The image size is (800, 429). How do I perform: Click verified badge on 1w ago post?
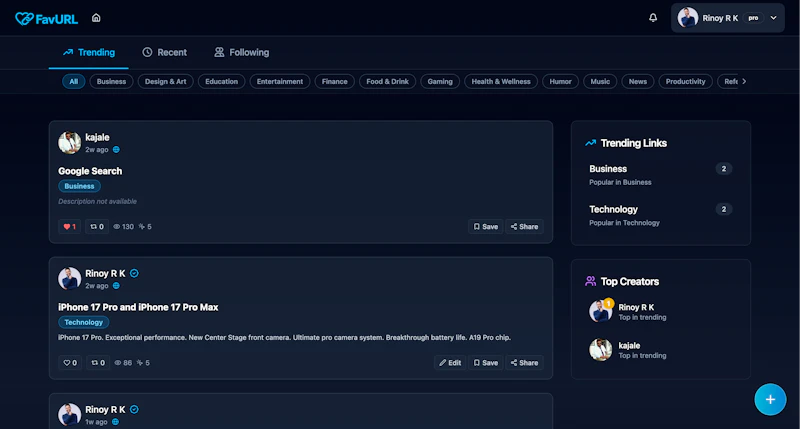134,410
